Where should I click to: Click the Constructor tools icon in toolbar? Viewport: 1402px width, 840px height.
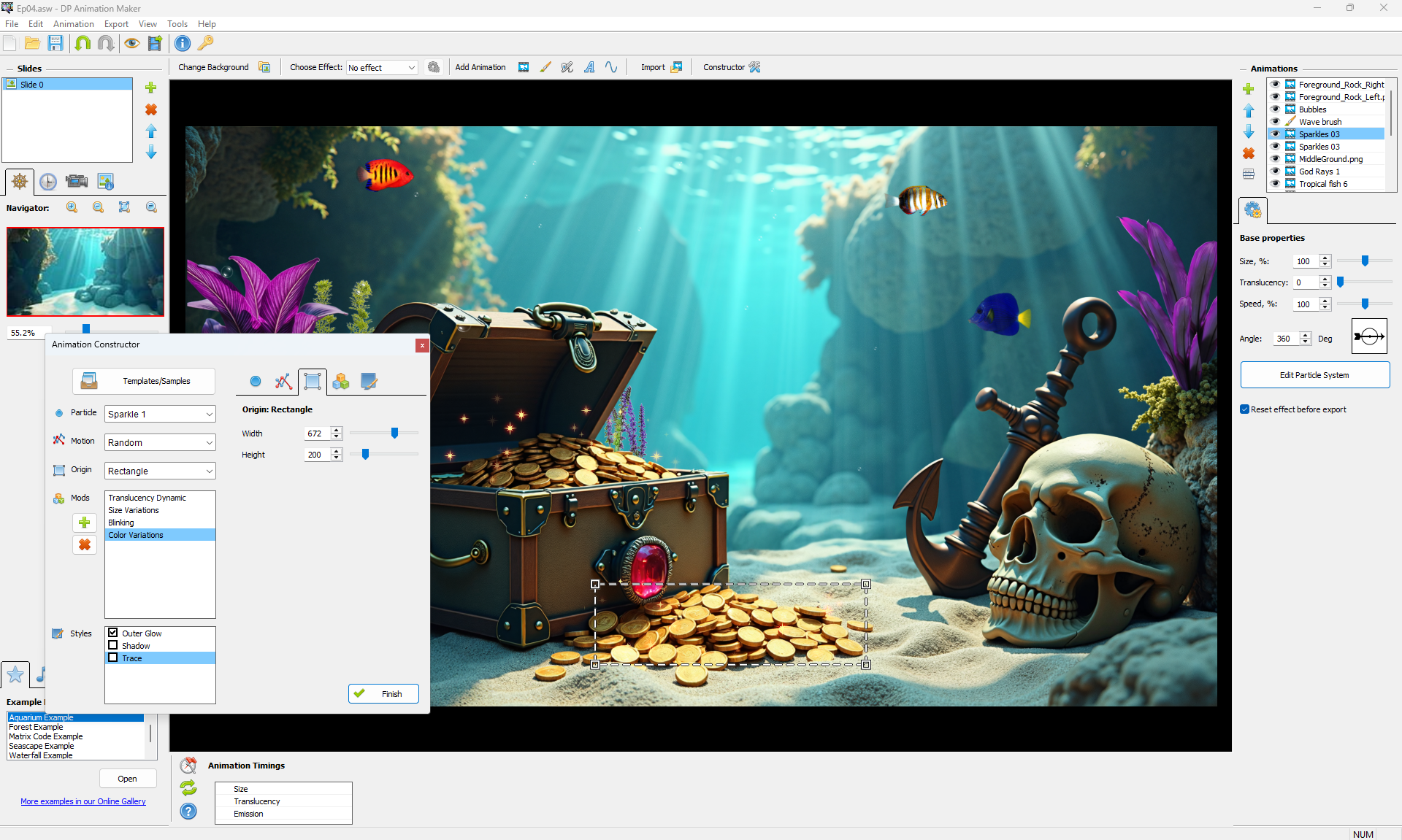[755, 67]
